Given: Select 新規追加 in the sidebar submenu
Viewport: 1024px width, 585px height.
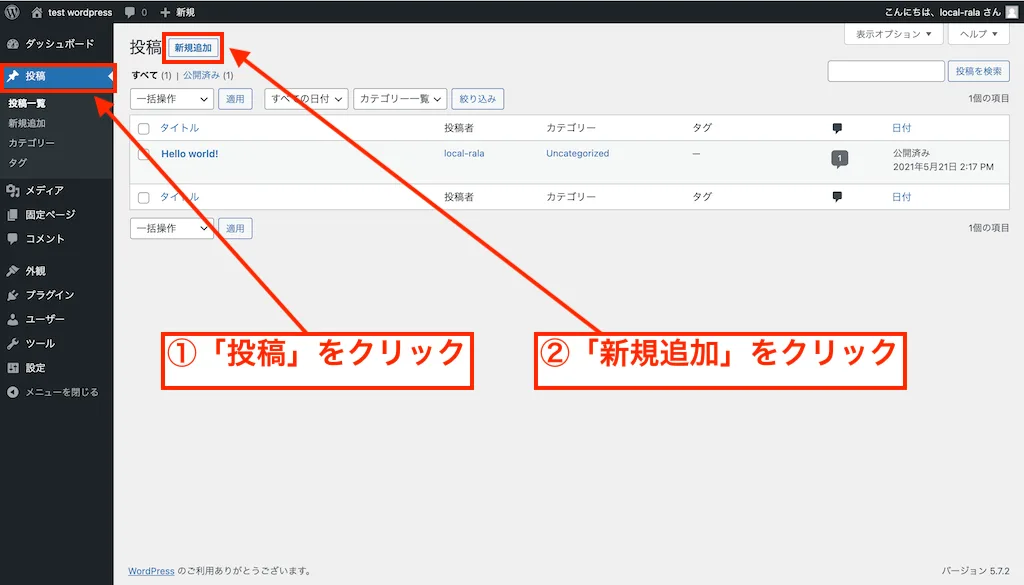Looking at the screenshot, I should (x=27, y=123).
